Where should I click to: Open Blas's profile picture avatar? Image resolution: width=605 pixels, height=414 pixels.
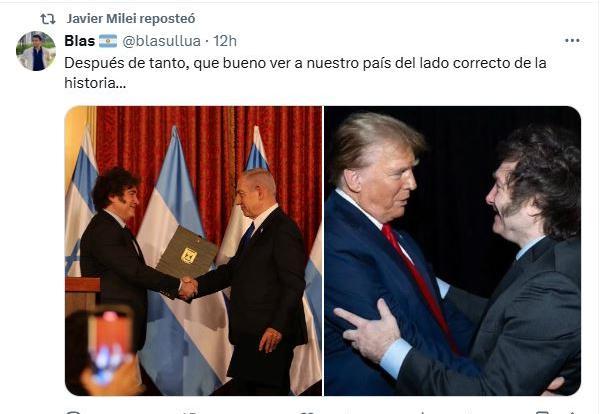click(x=36, y=51)
